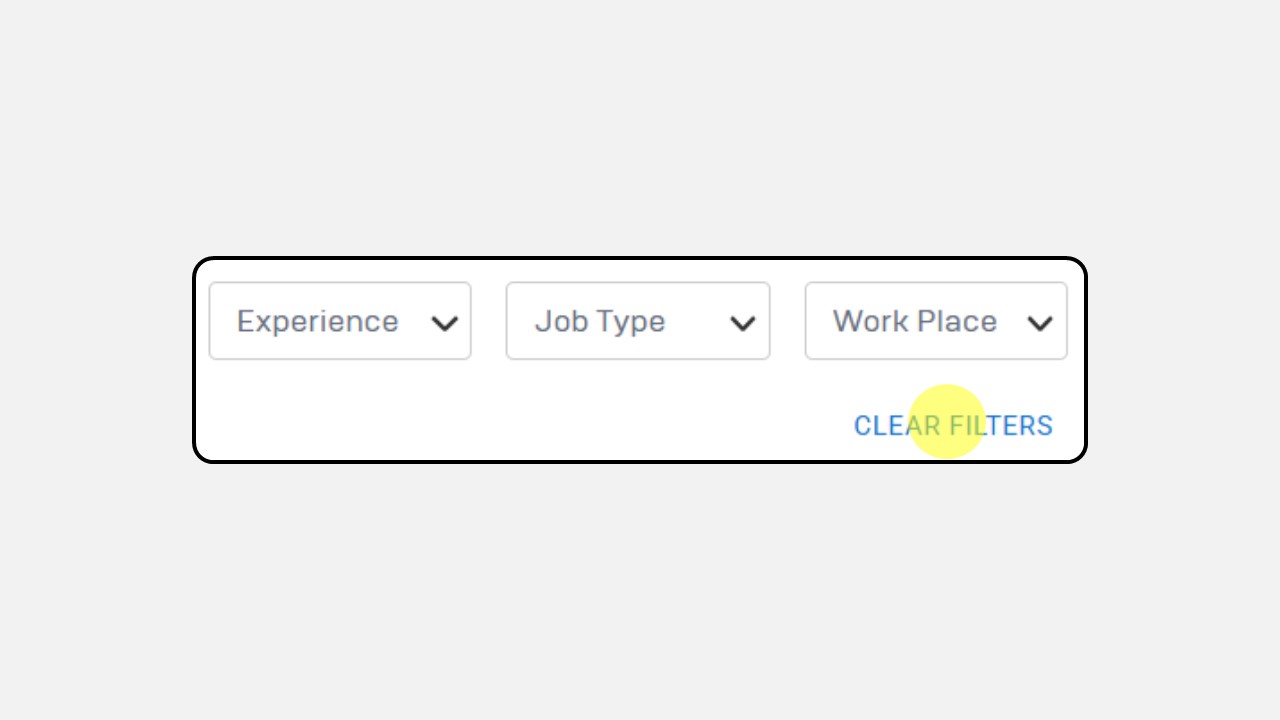The height and width of the screenshot is (720, 1280).
Task: Expand the Job Type filter options
Action: 638,321
